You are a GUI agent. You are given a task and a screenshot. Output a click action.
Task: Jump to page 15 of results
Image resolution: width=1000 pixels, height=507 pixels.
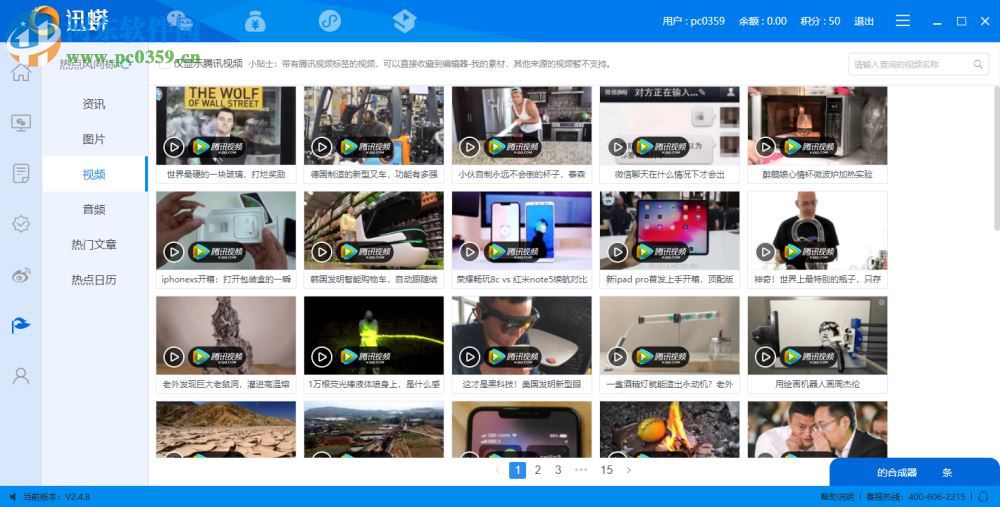point(607,470)
